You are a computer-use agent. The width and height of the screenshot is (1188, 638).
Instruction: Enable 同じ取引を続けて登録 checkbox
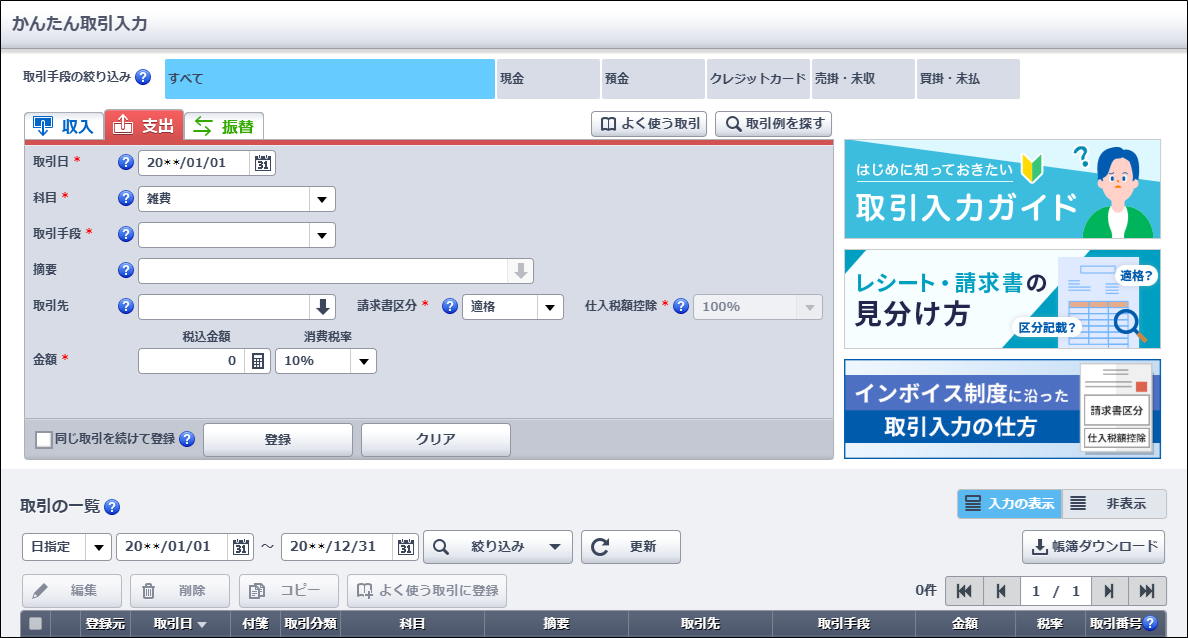pyautogui.click(x=44, y=440)
